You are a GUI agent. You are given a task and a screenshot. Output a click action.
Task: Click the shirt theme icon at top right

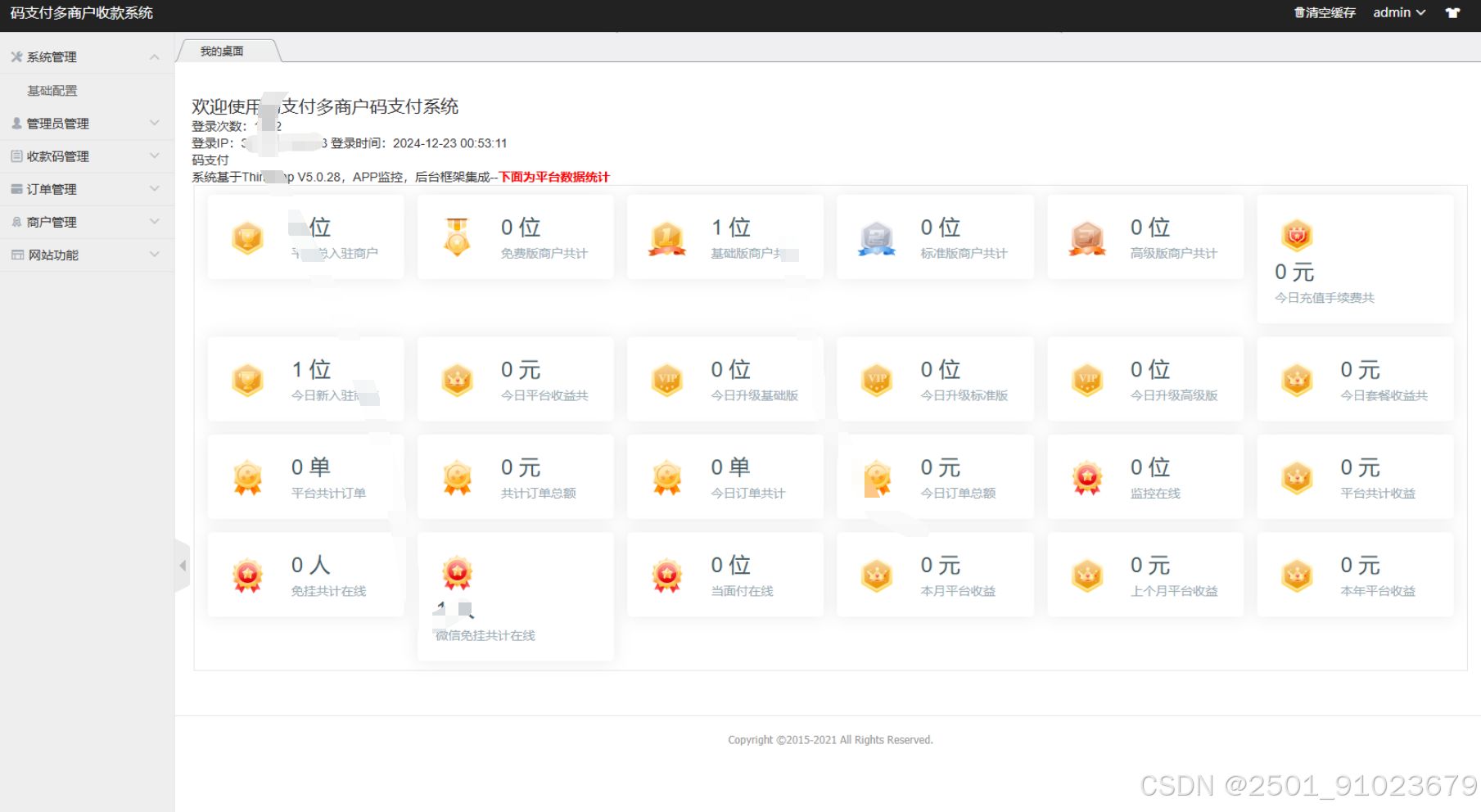click(1452, 12)
